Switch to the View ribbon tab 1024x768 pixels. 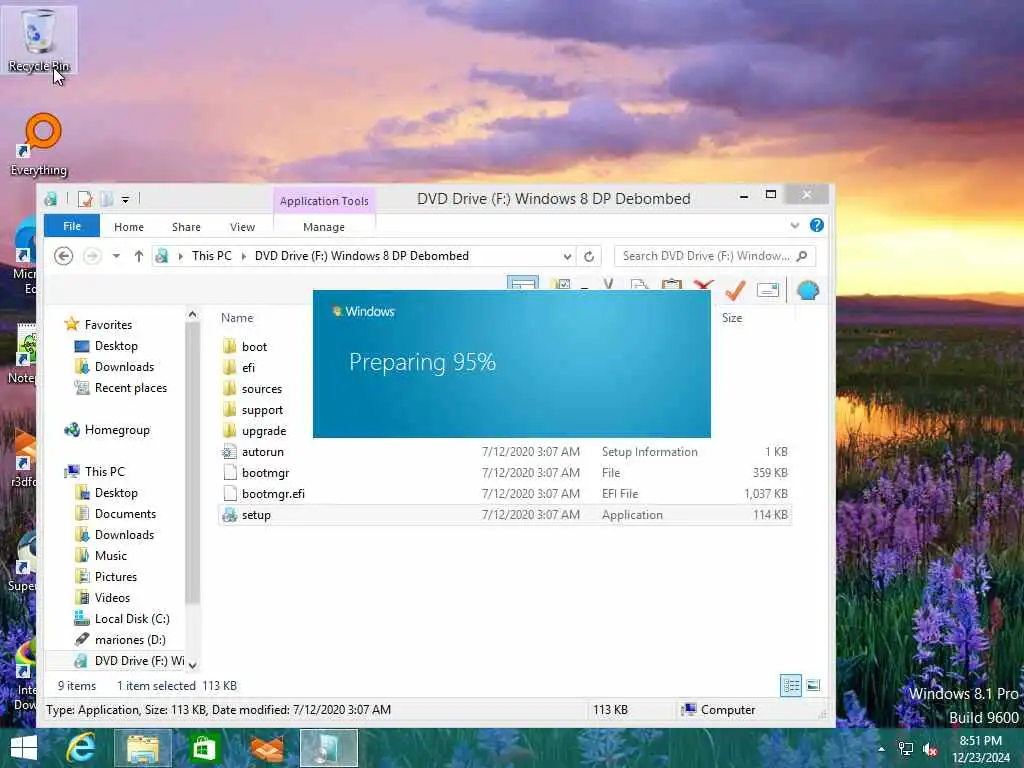pos(242,227)
